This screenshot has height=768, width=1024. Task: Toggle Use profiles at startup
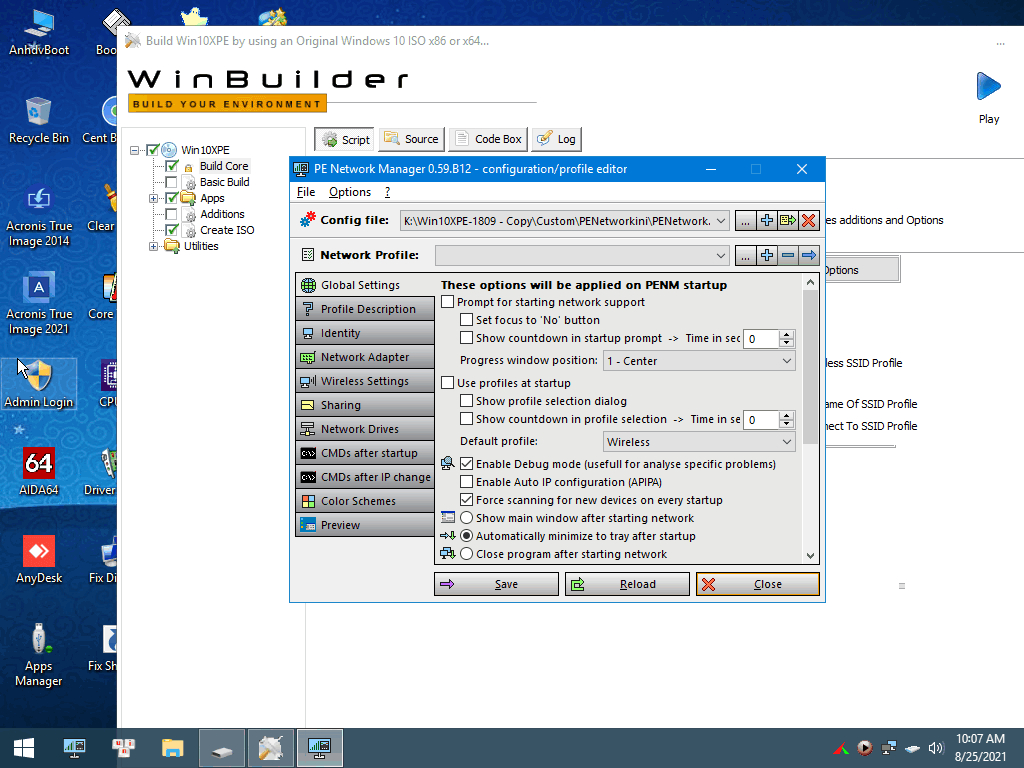448,383
